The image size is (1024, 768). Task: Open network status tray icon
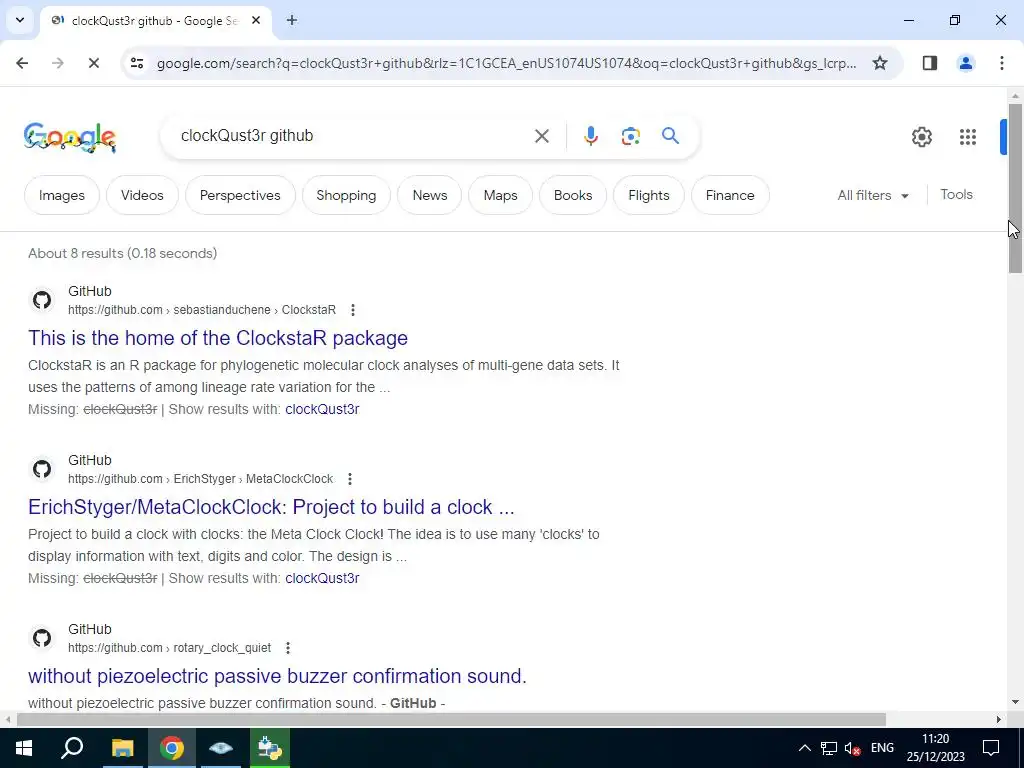tap(829, 748)
